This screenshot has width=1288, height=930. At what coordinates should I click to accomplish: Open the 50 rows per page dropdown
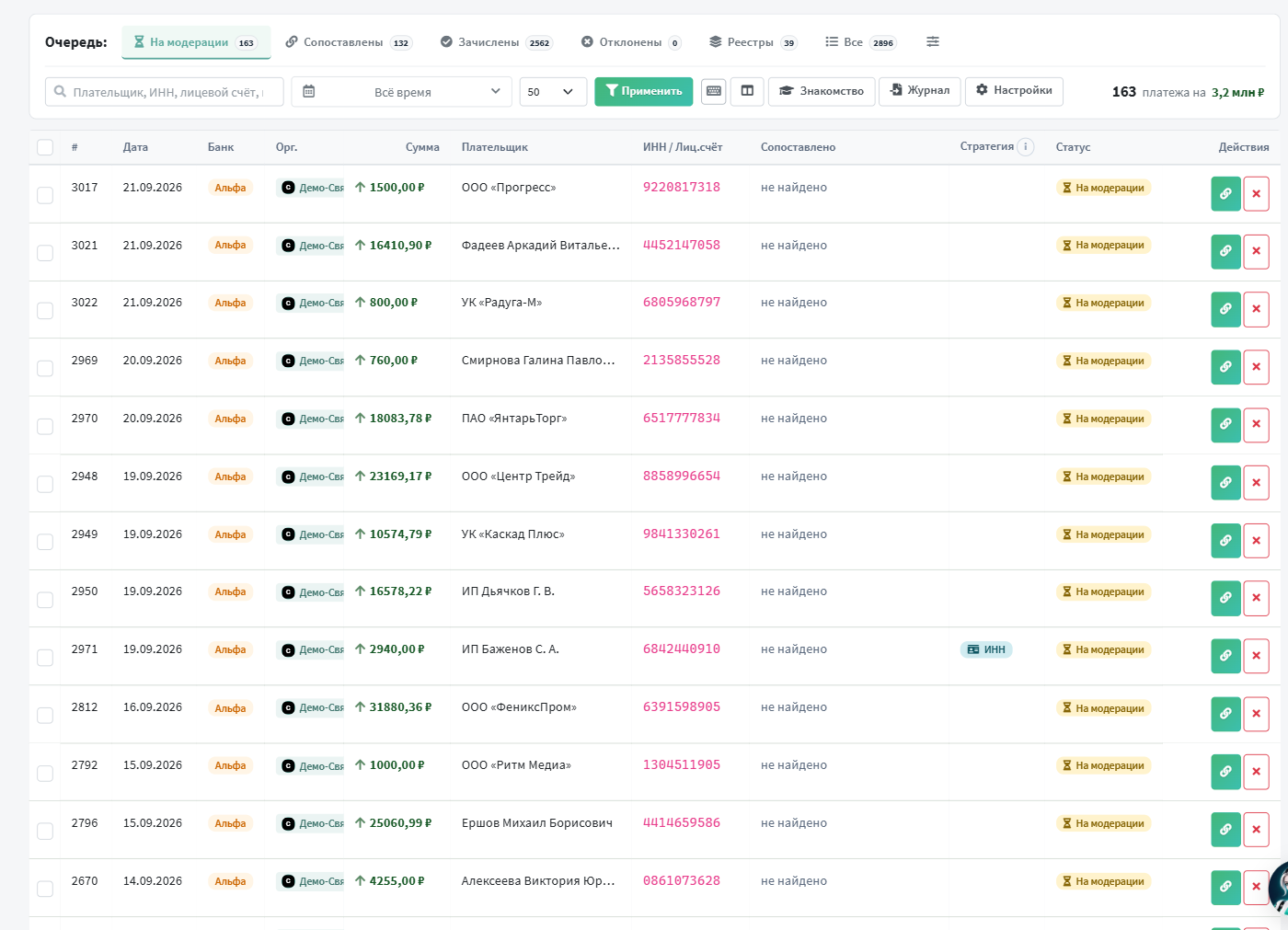coord(553,92)
